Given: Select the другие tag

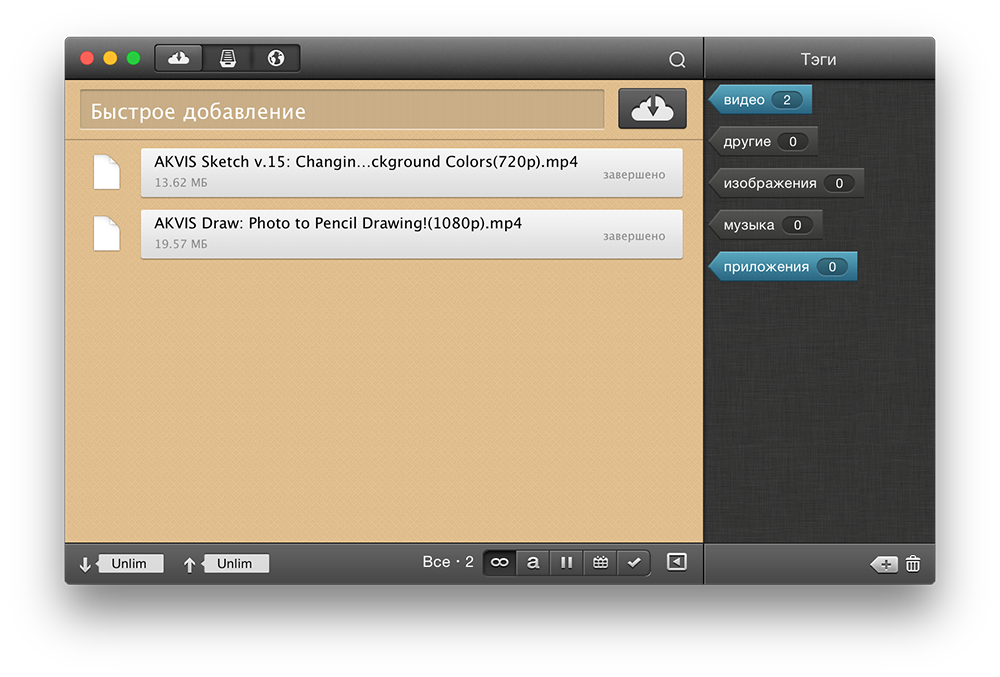Looking at the screenshot, I should coord(763,142).
